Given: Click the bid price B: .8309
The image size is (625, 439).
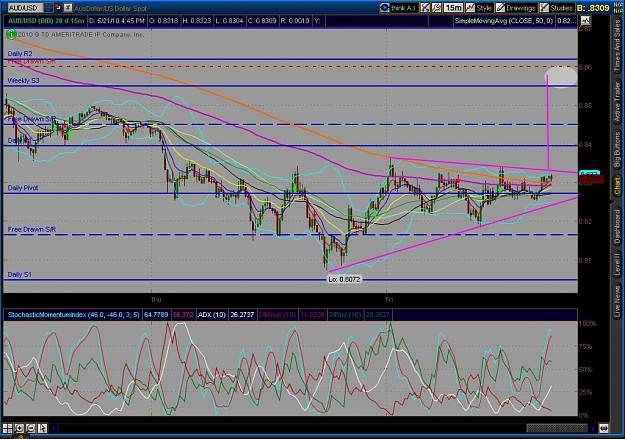Looking at the screenshot, I should tap(593, 8).
